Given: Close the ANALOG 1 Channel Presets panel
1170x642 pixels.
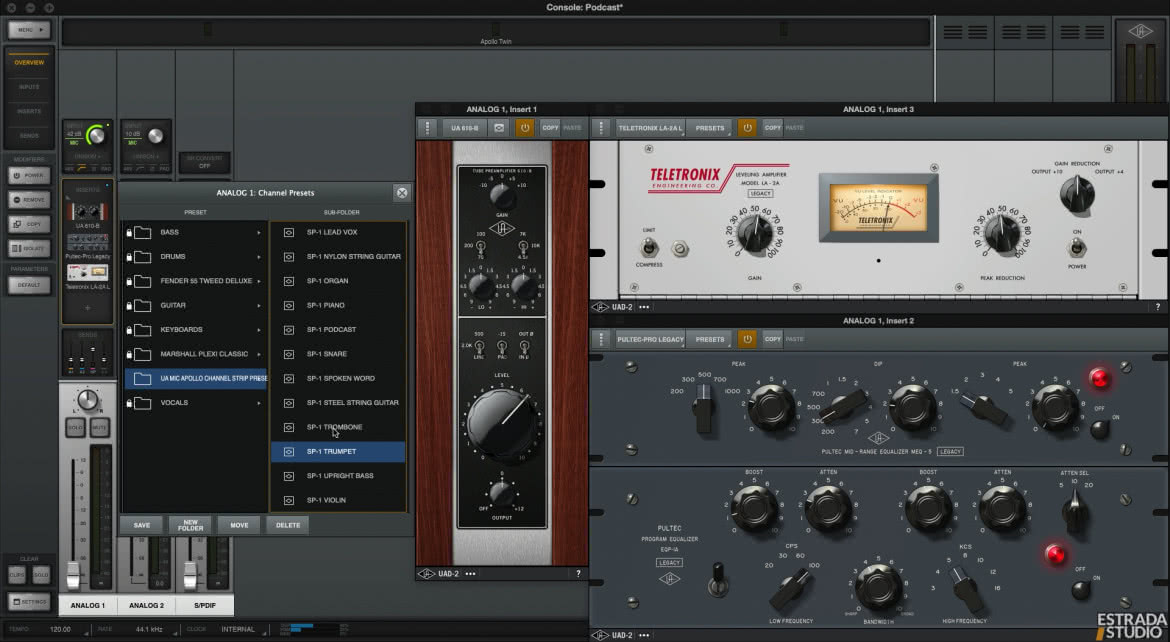Looking at the screenshot, I should 402,193.
